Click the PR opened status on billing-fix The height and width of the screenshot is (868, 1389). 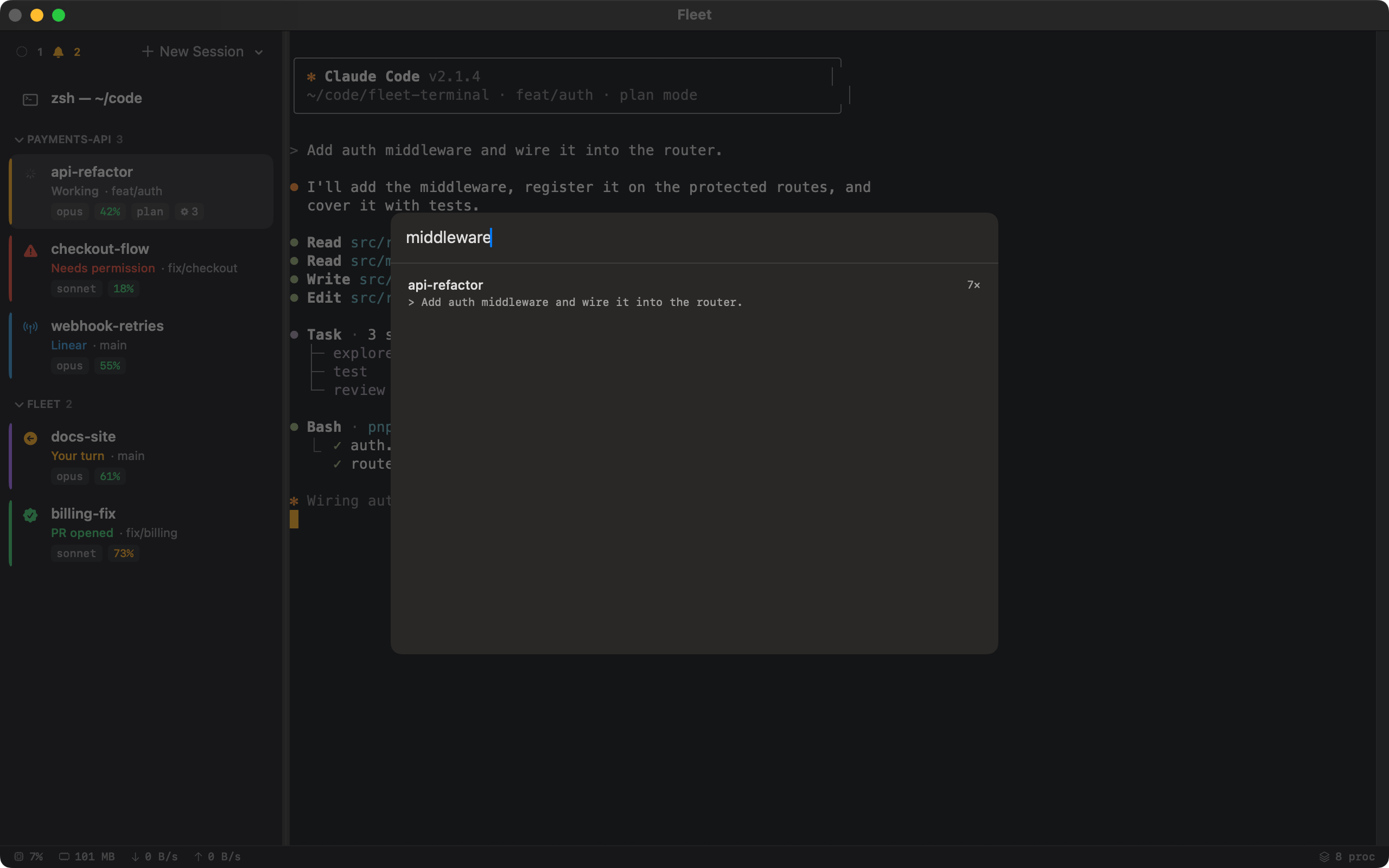coord(82,533)
